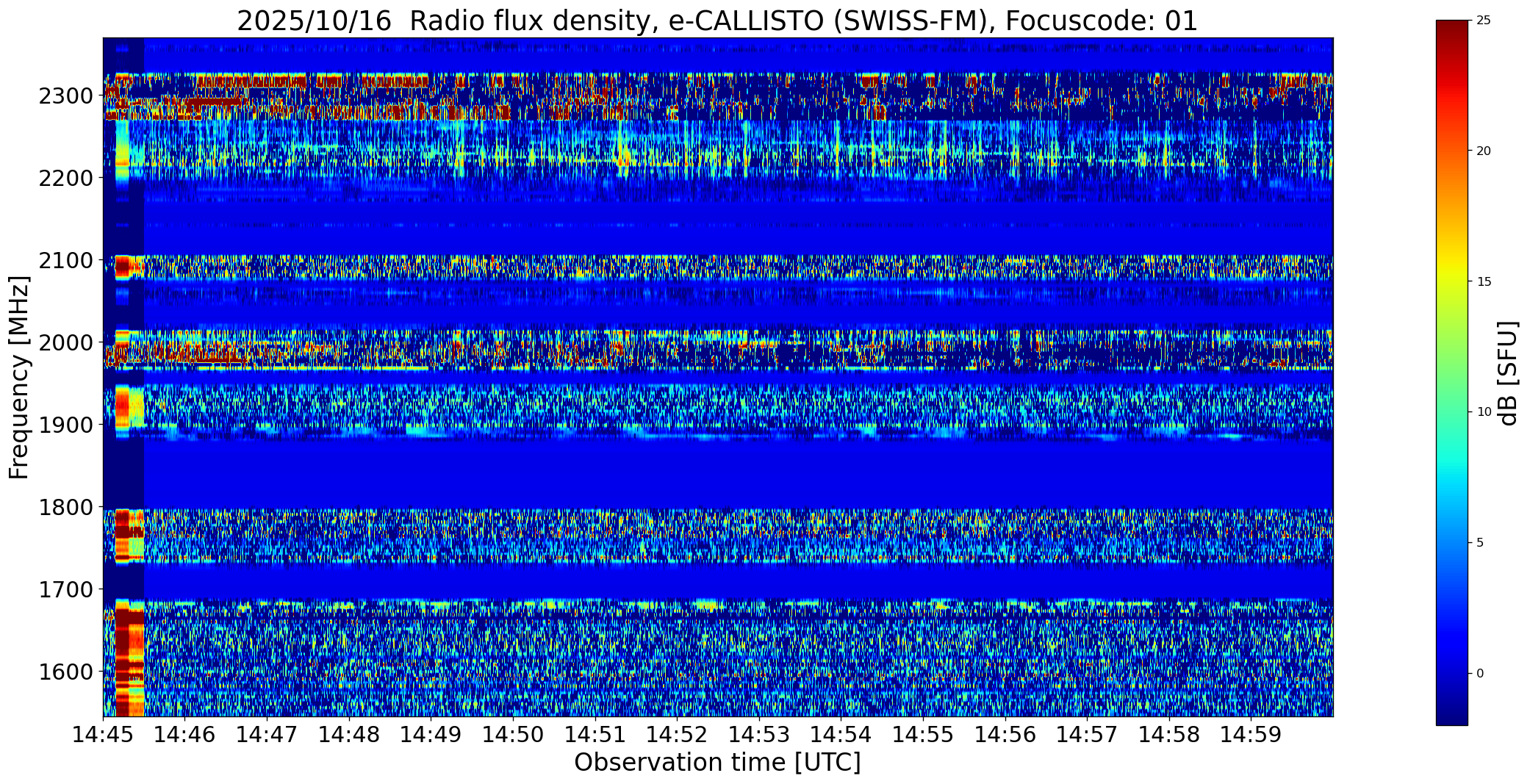Click the spectrogram at 14:52 near 1850 MHz

tap(677, 466)
